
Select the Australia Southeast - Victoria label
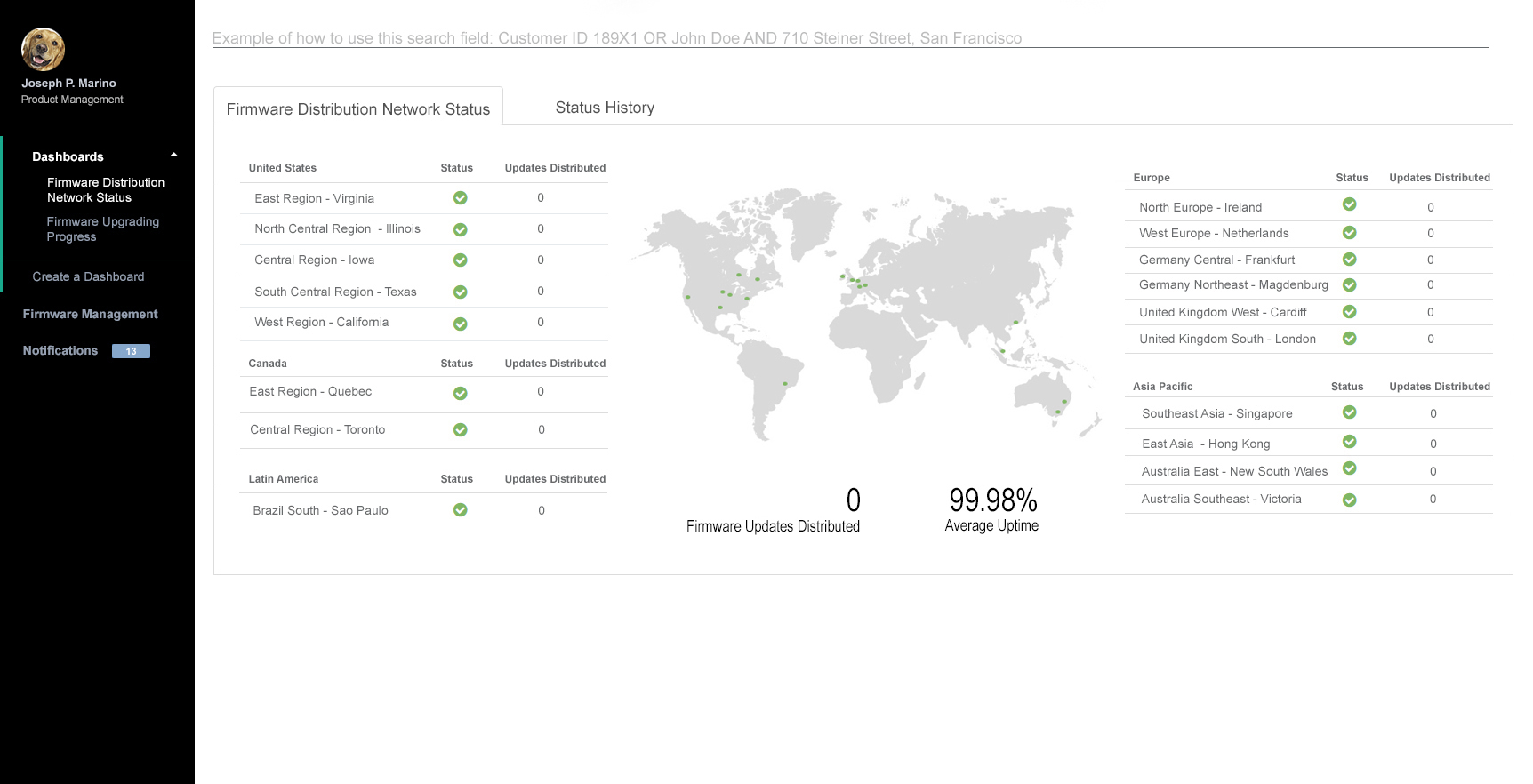1221,499
